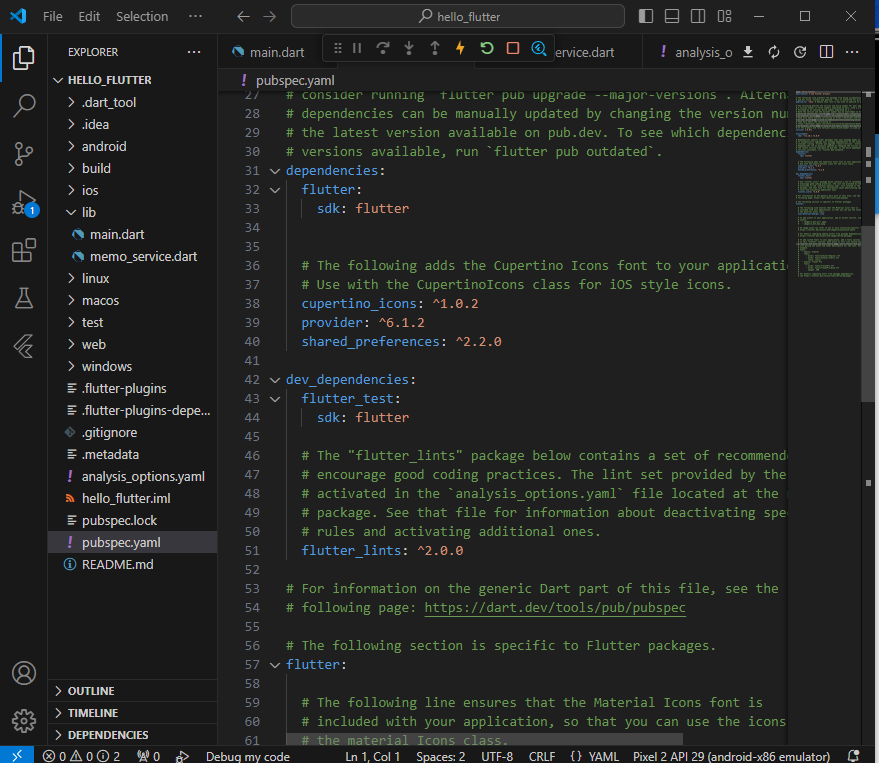
Task: Open the Testing flask icon
Action: point(24,298)
